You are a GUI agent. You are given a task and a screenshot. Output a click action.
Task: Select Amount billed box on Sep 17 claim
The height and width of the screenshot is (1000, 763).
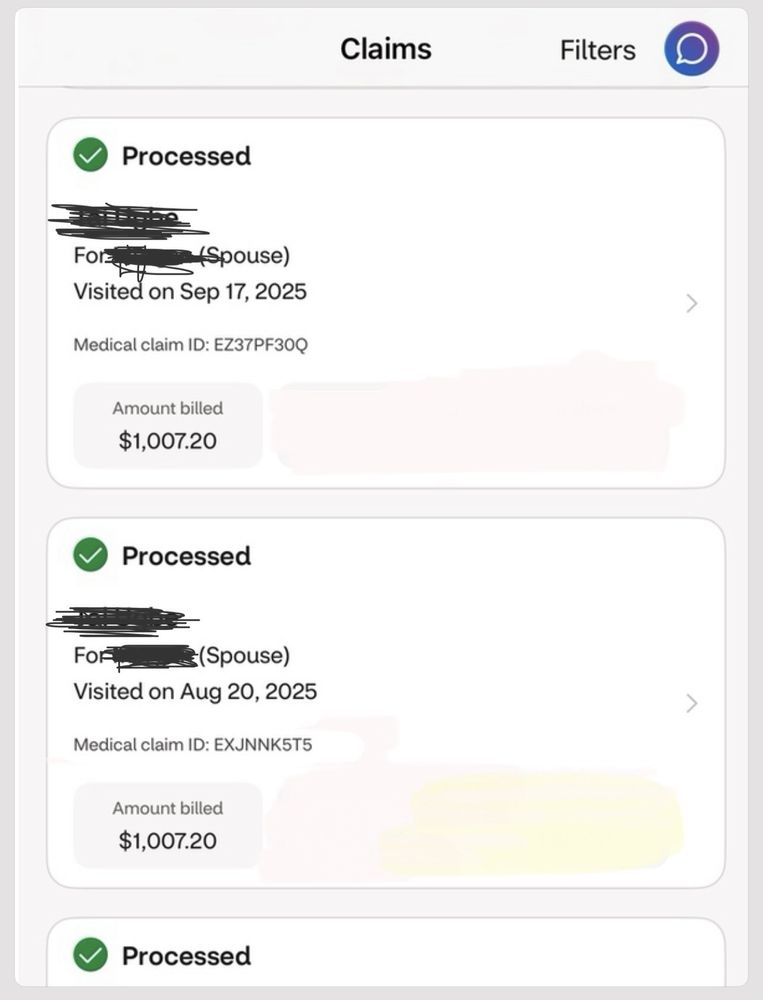(168, 425)
